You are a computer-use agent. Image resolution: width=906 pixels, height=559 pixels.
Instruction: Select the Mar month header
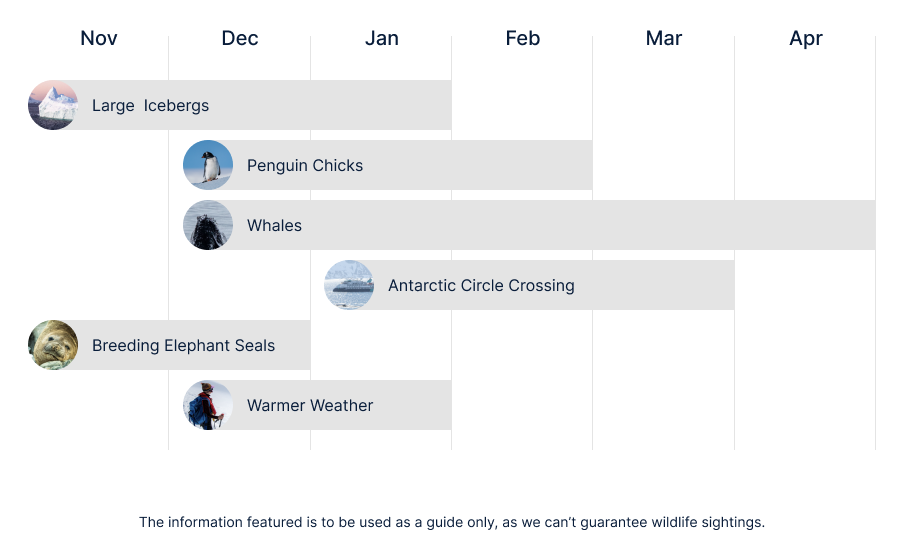tap(664, 38)
